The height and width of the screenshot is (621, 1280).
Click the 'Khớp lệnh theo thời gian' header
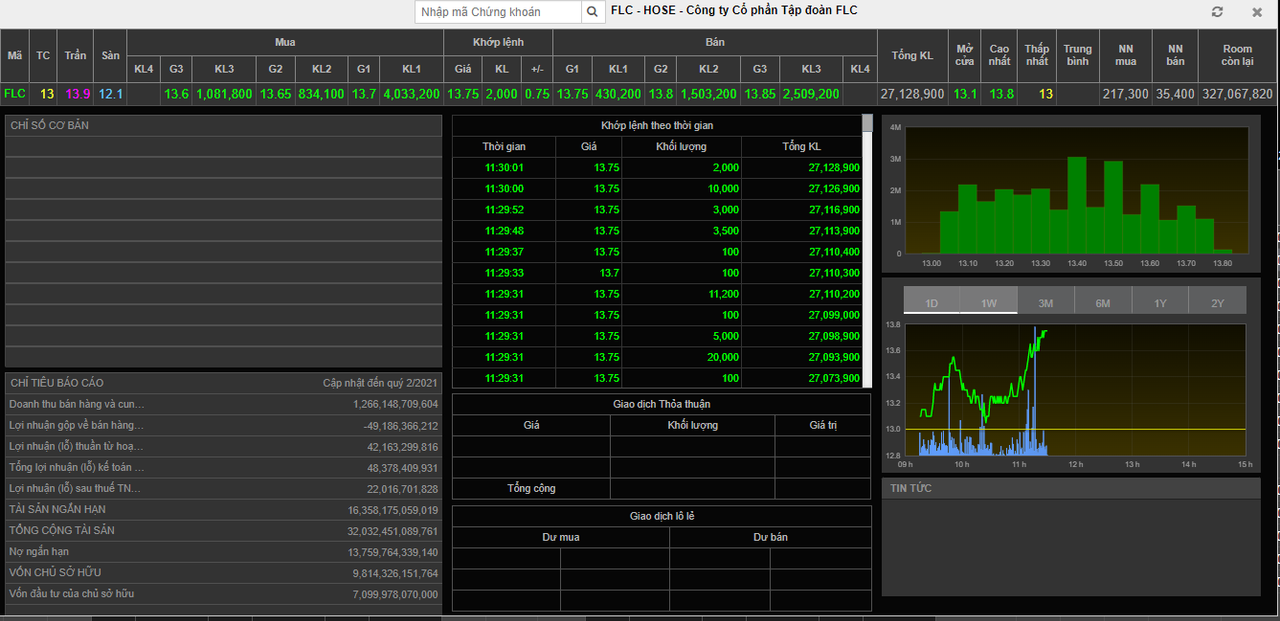tap(657, 125)
